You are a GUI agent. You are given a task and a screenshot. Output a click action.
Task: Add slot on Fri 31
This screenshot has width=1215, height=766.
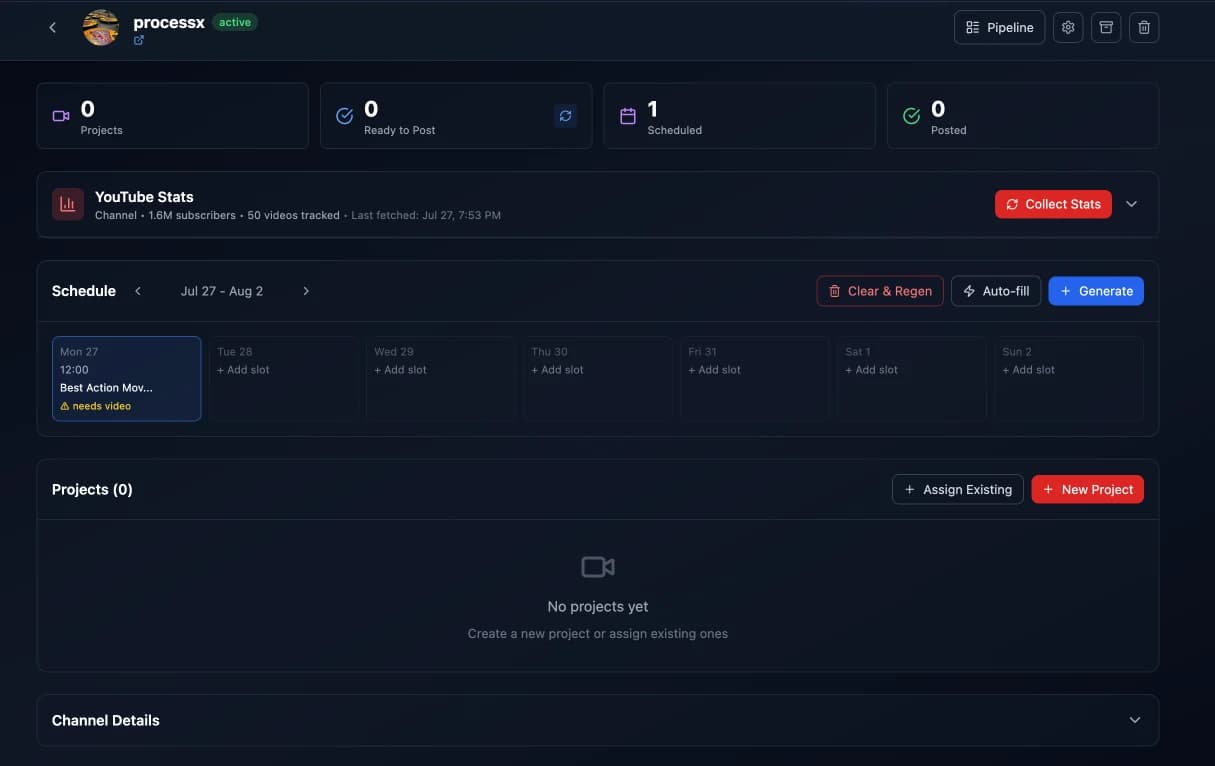[714, 370]
